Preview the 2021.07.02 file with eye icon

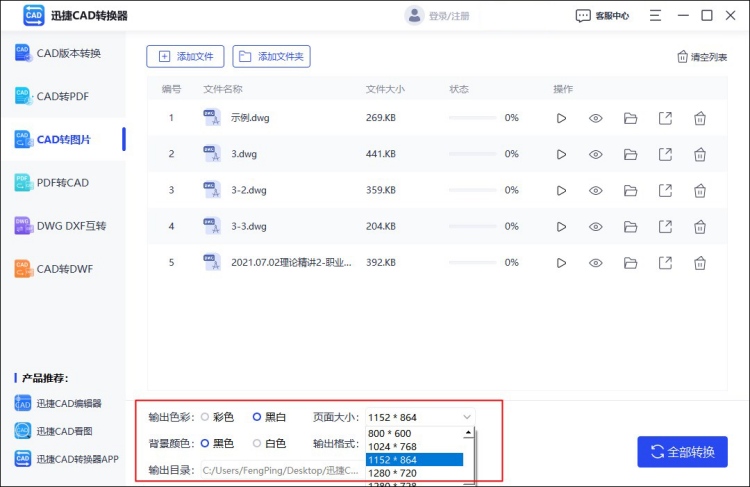coord(596,263)
